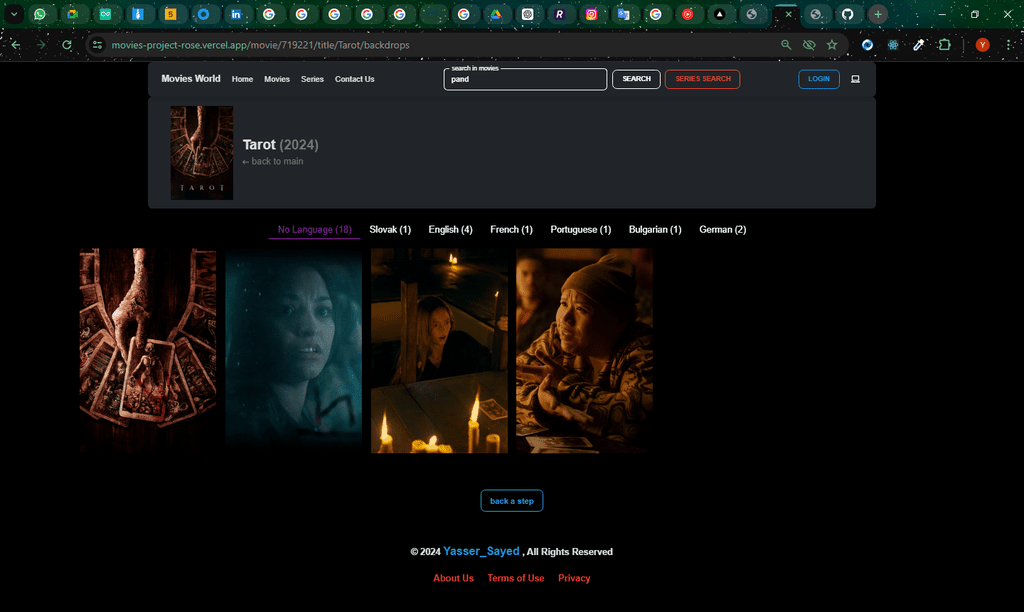Open the About Us footer link
Viewport: 1024px width, 612px height.
(x=453, y=578)
